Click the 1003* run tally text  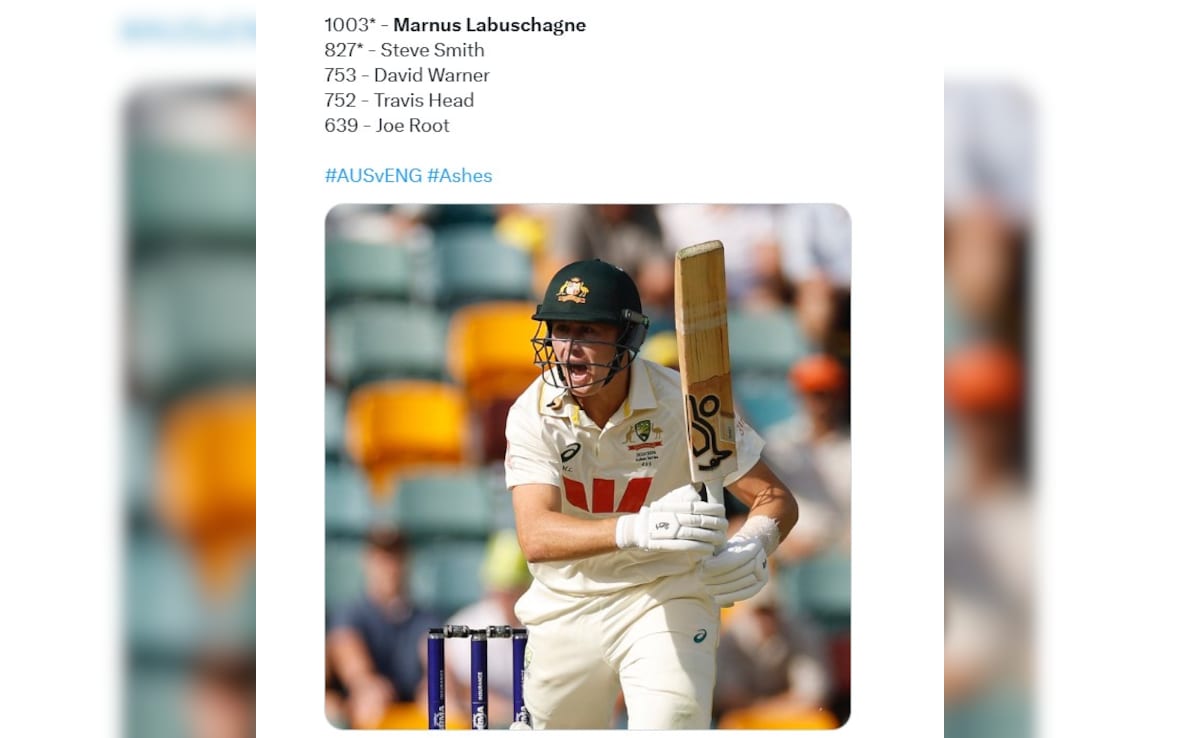pyautogui.click(x=350, y=25)
